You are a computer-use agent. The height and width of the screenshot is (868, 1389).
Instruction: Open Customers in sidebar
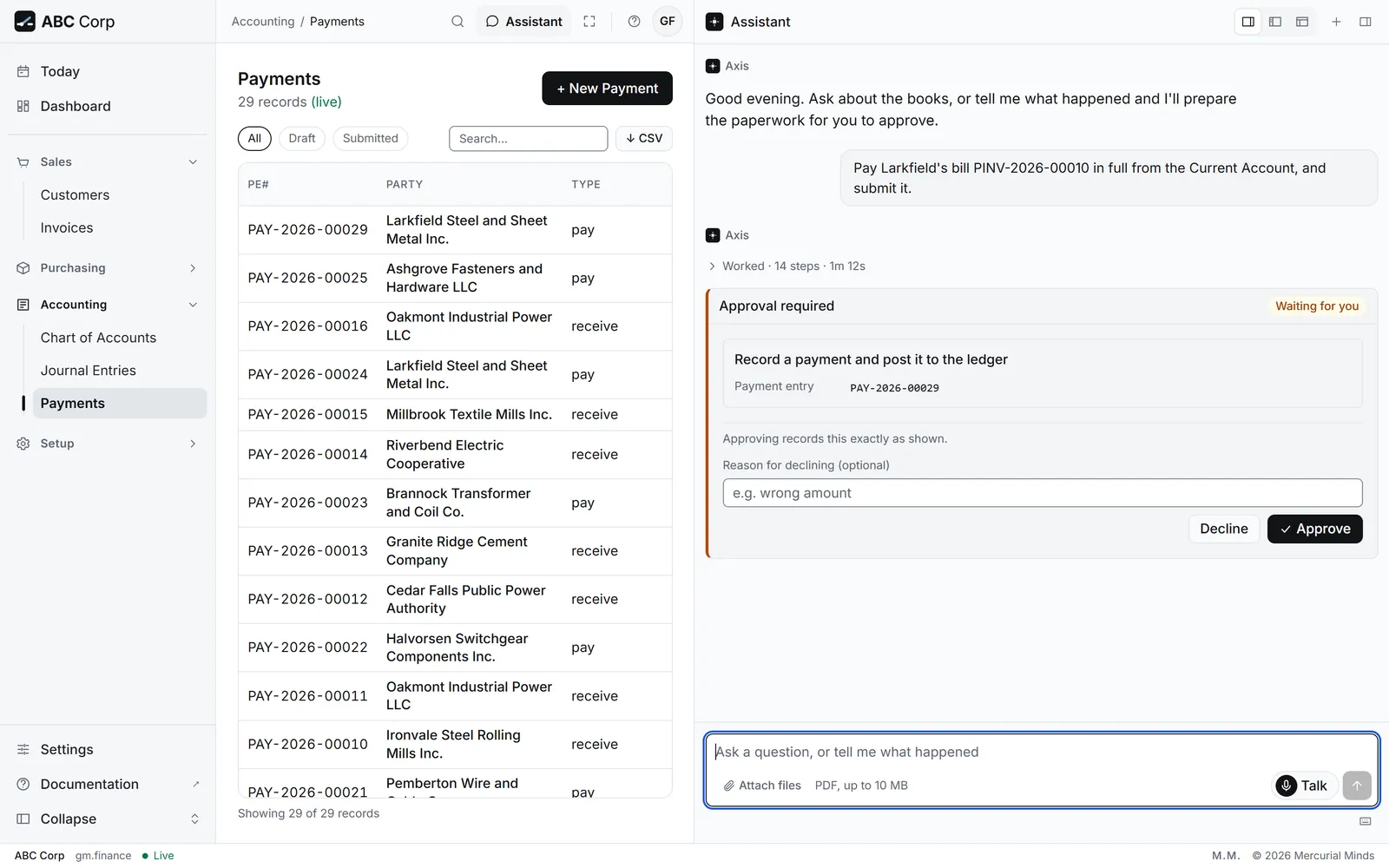[x=120, y=195]
